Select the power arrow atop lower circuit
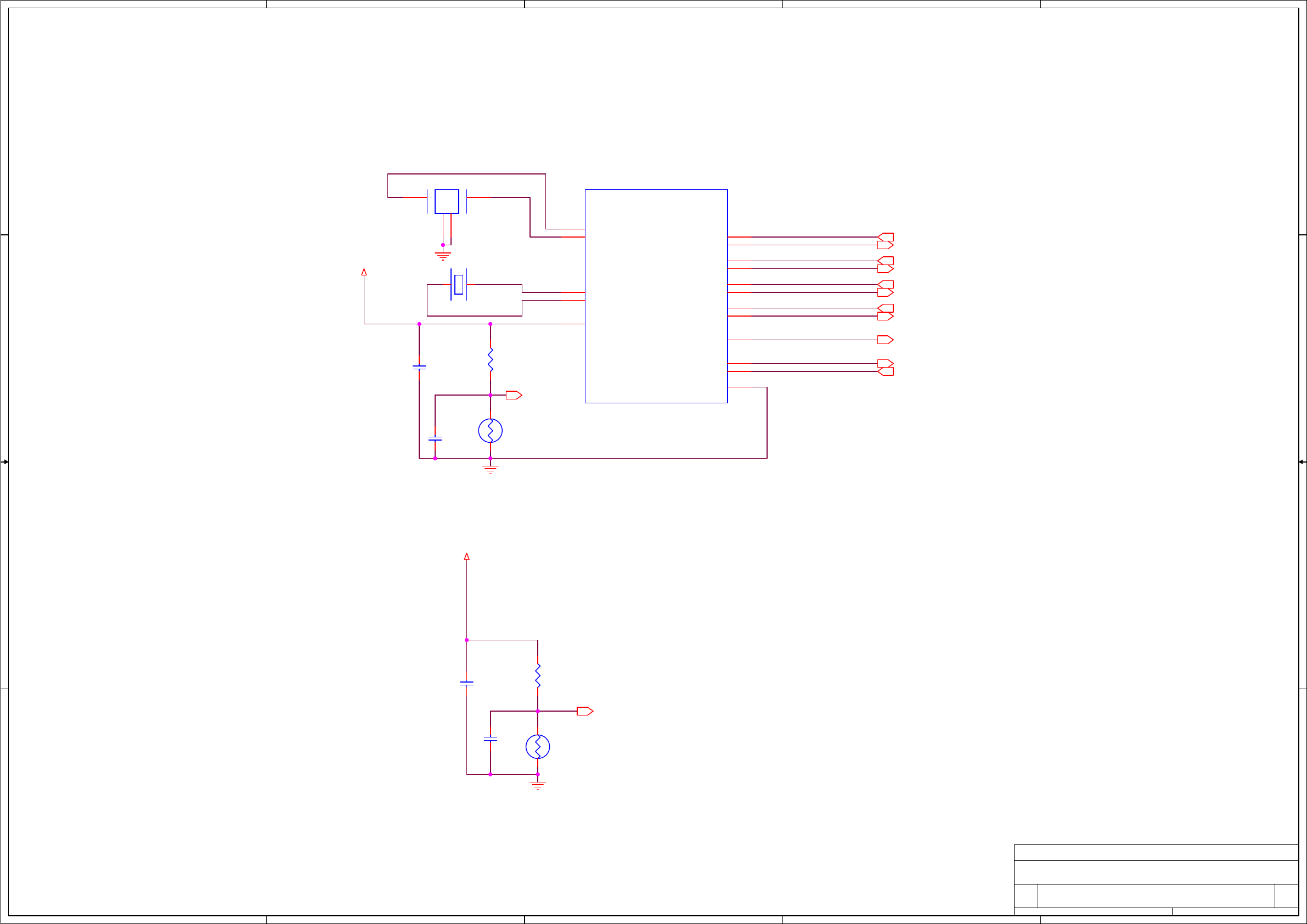This screenshot has height=924, width=1307. (x=466, y=557)
